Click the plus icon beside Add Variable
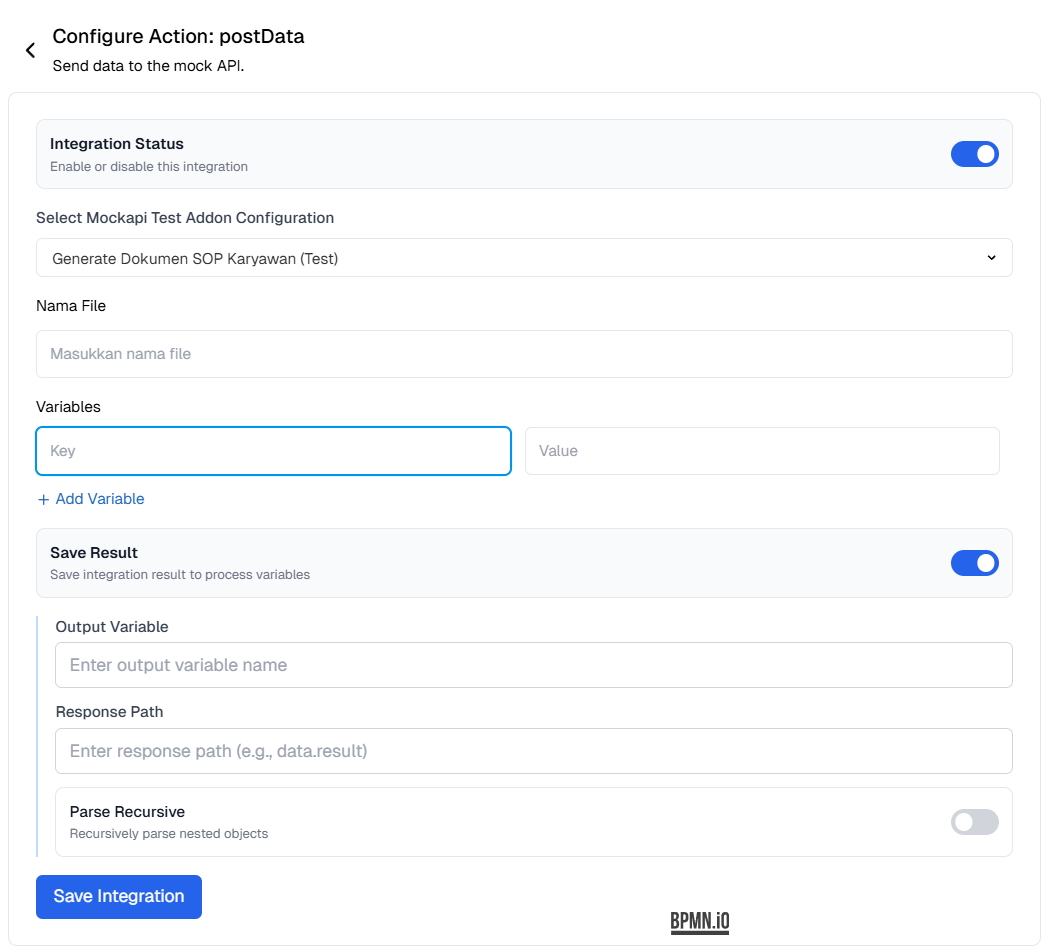Screen dimensions: 1057x952 pos(42,499)
